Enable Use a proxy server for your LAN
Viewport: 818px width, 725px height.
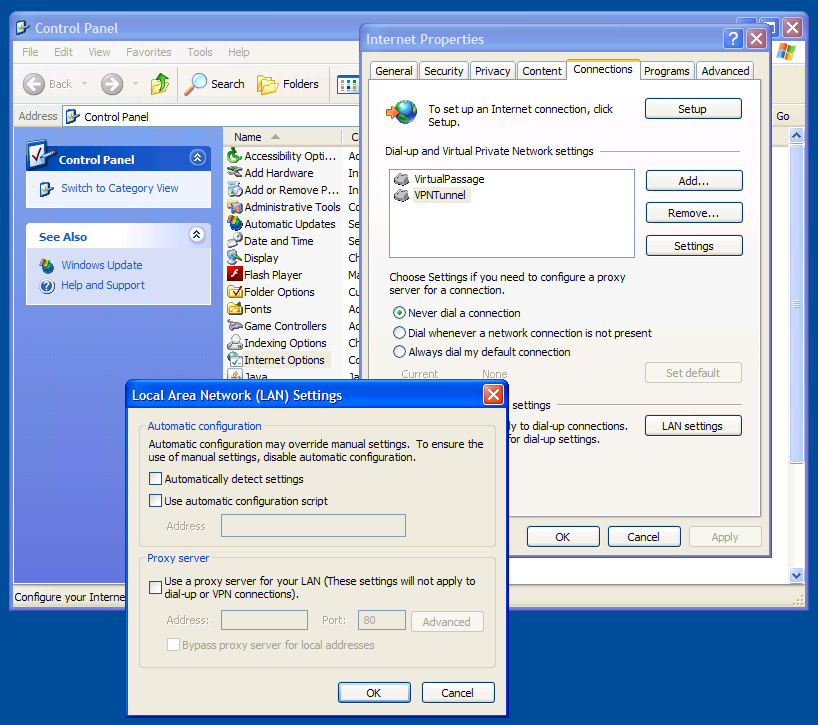155,587
